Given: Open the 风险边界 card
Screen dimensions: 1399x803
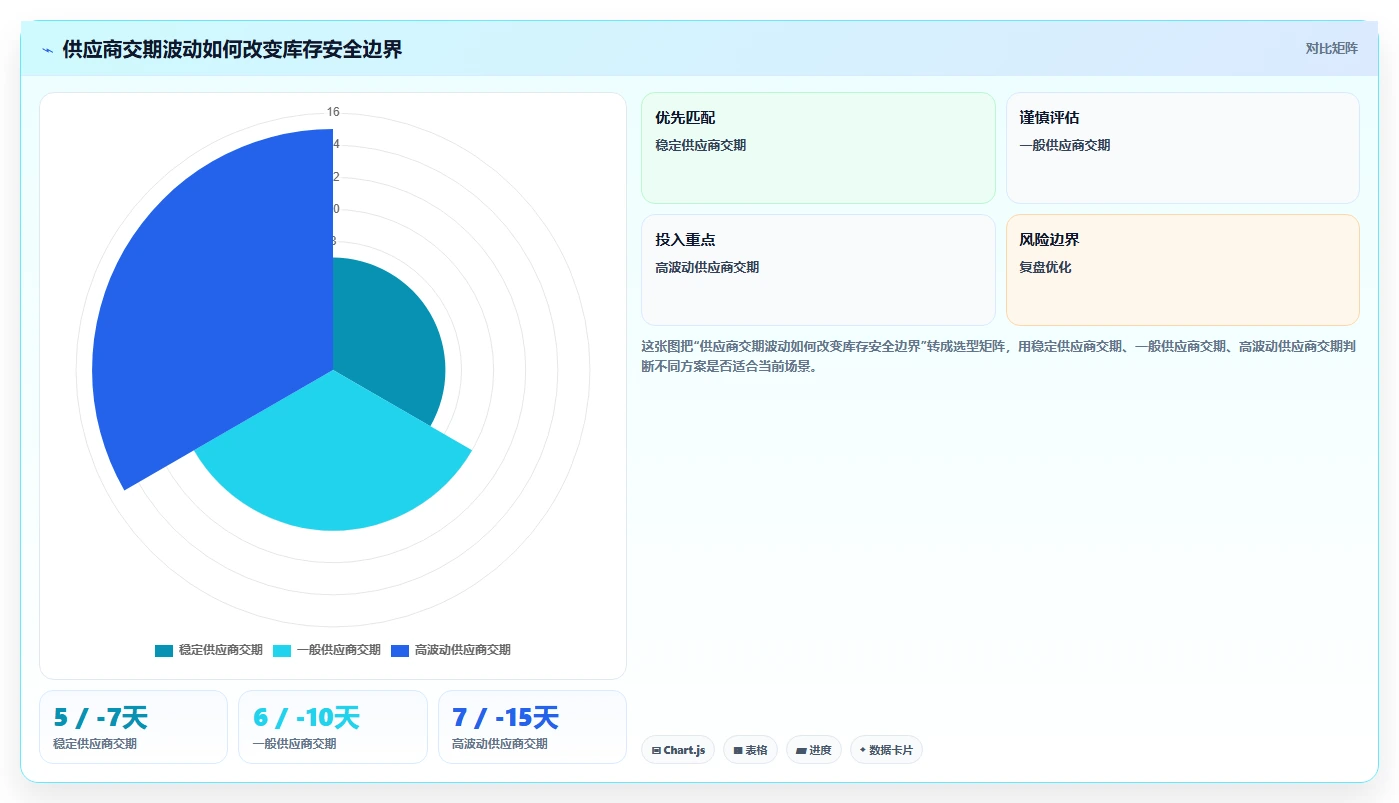Looking at the screenshot, I should pyautogui.click(x=1182, y=270).
